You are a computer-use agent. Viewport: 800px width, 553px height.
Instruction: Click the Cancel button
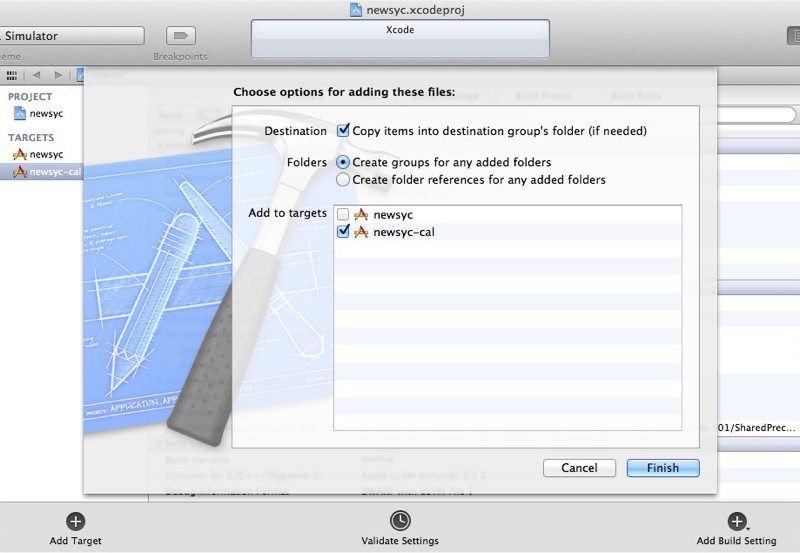click(x=579, y=468)
